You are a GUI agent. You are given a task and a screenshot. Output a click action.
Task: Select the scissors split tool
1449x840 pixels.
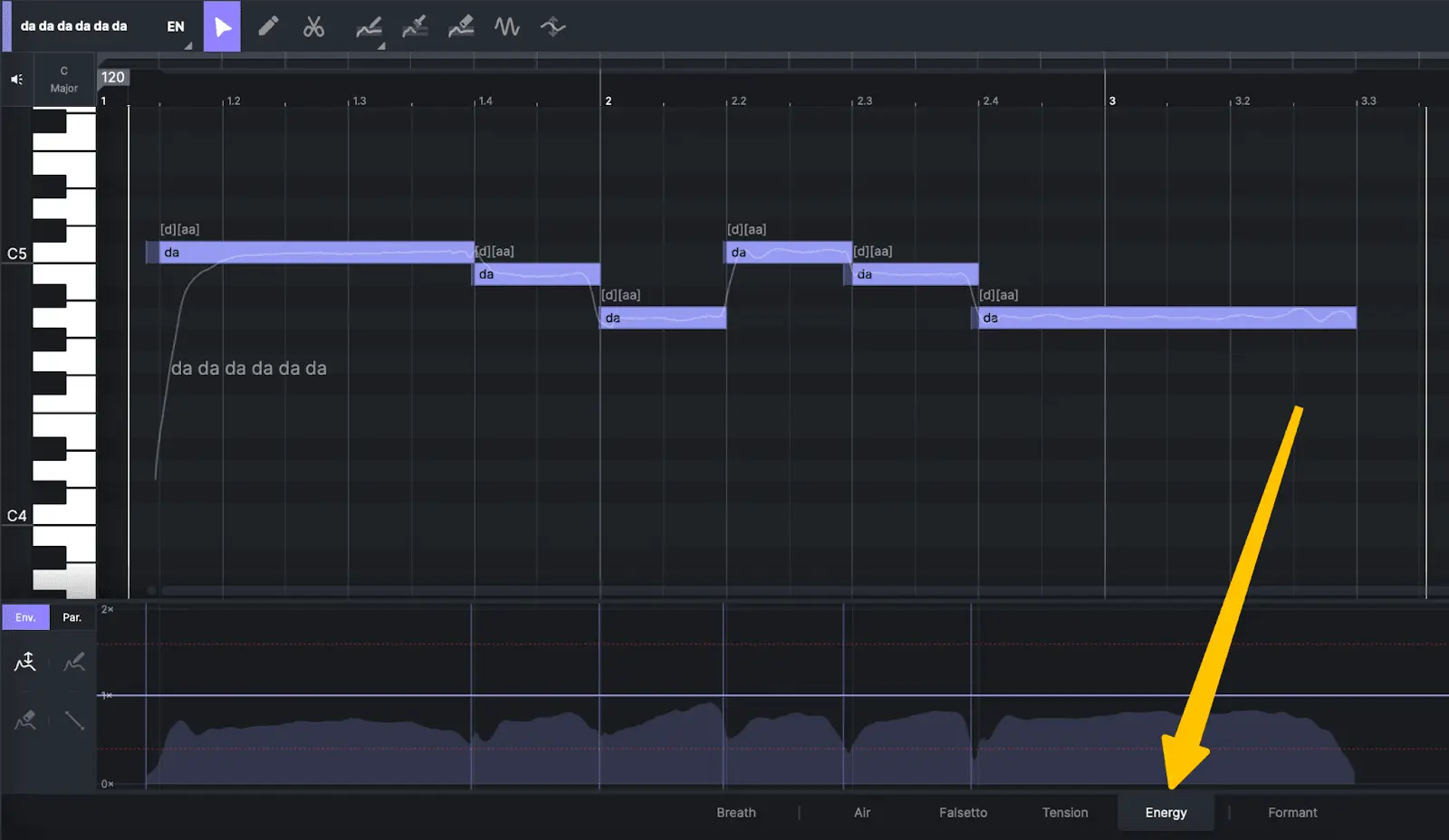tap(313, 26)
